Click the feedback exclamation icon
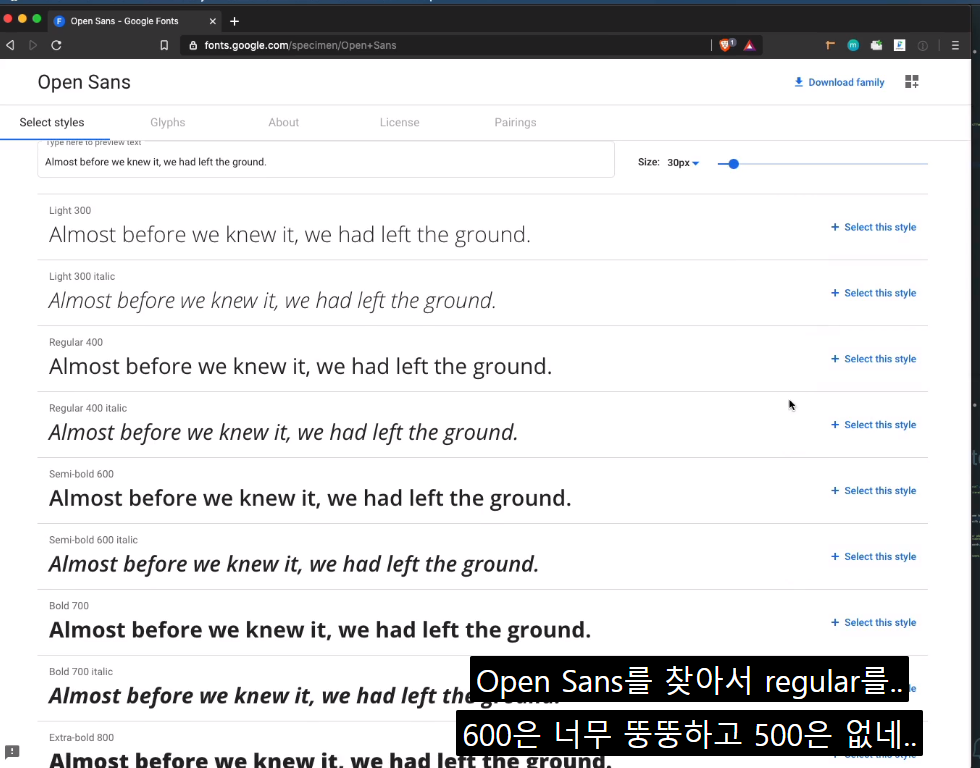This screenshot has width=980, height=768. [x=12, y=751]
